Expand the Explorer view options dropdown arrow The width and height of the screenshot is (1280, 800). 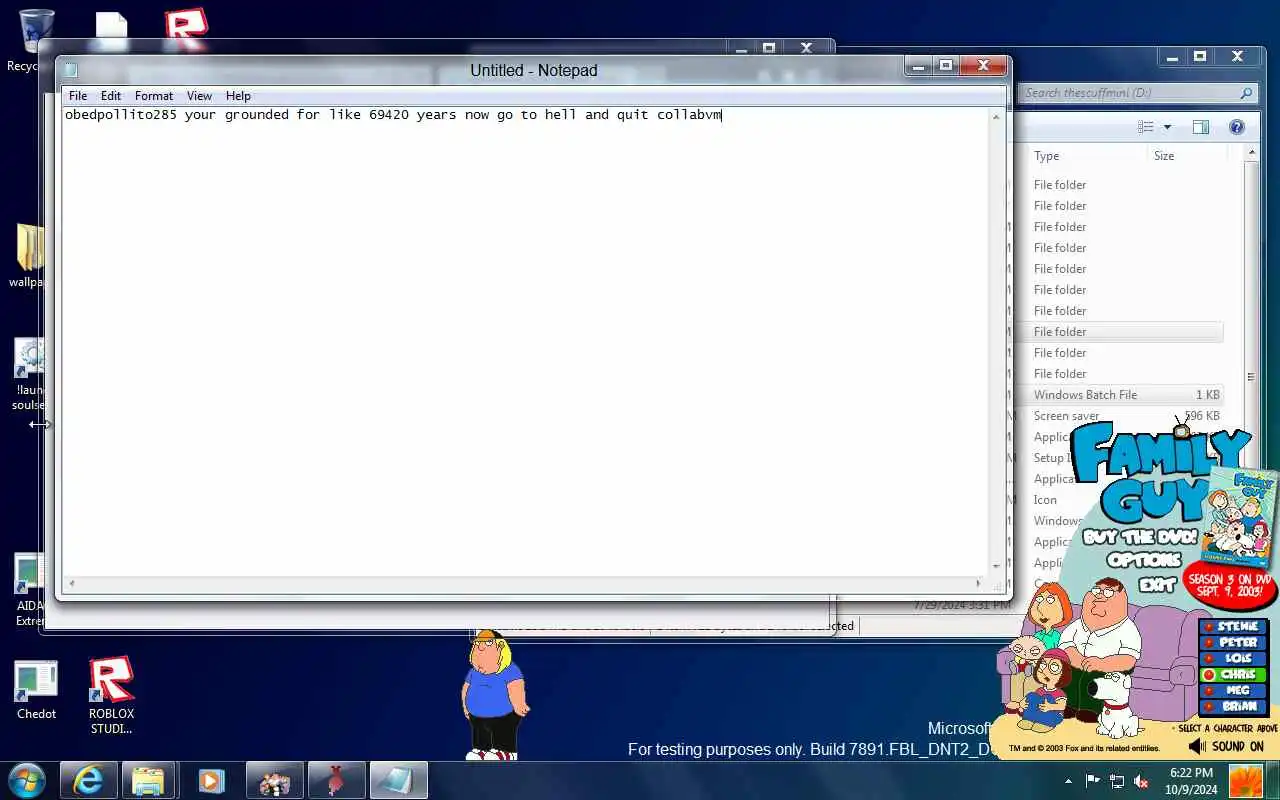click(1167, 127)
